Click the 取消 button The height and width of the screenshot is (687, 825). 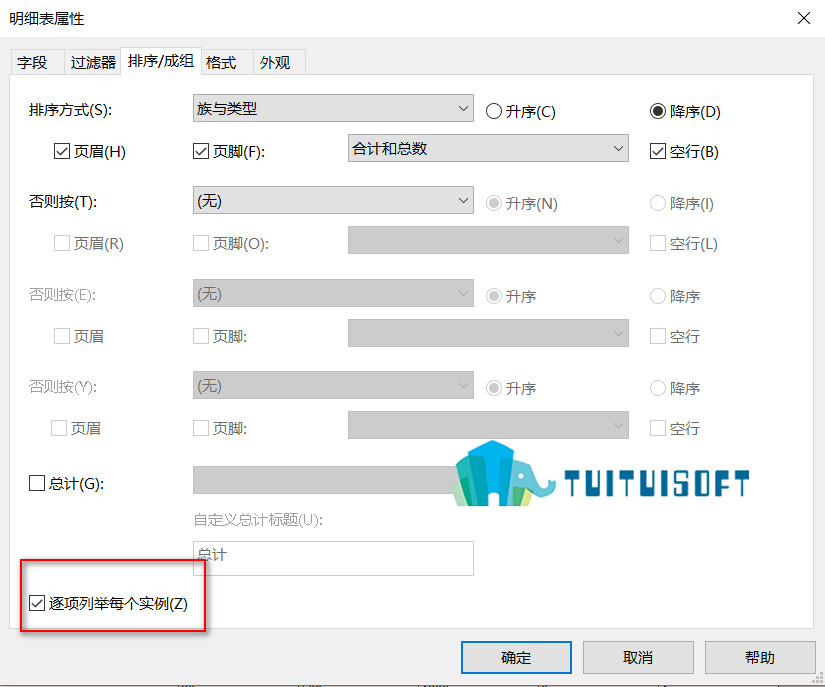coord(638,657)
